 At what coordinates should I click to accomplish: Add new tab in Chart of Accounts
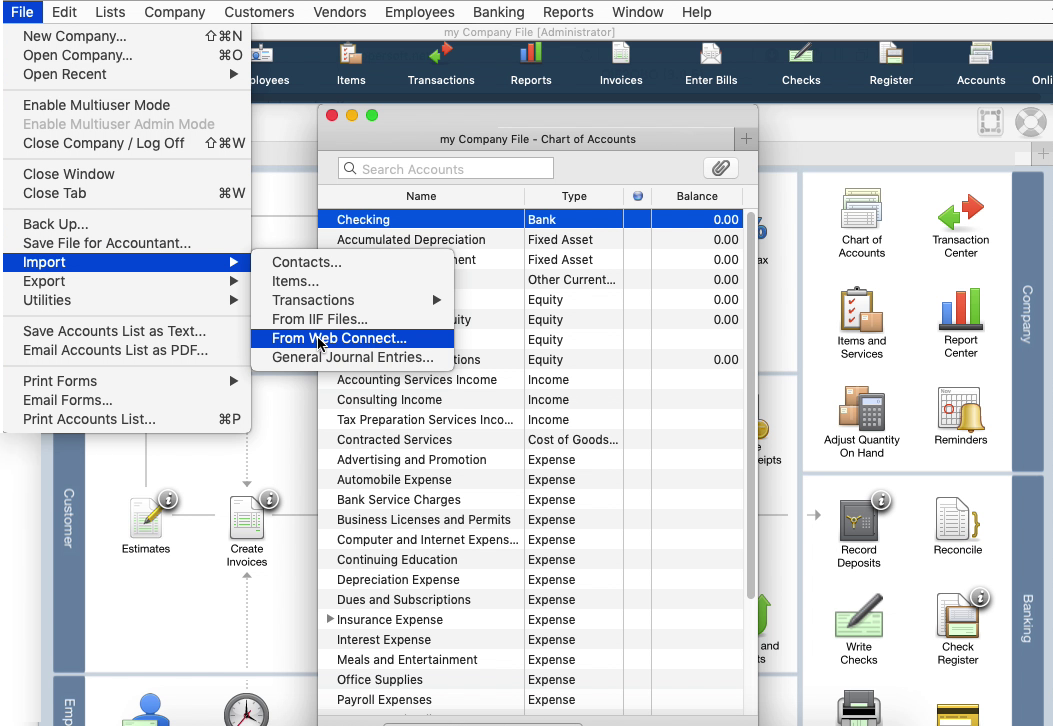pyautogui.click(x=745, y=139)
